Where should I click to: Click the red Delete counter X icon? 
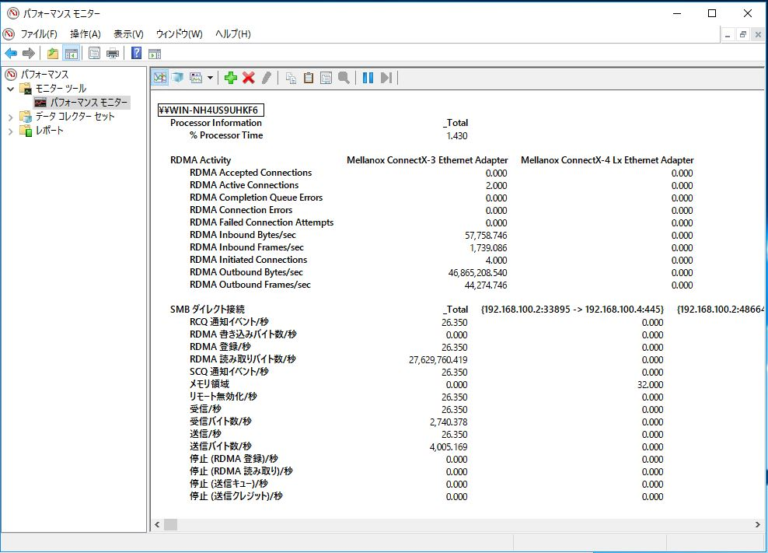tap(249, 77)
